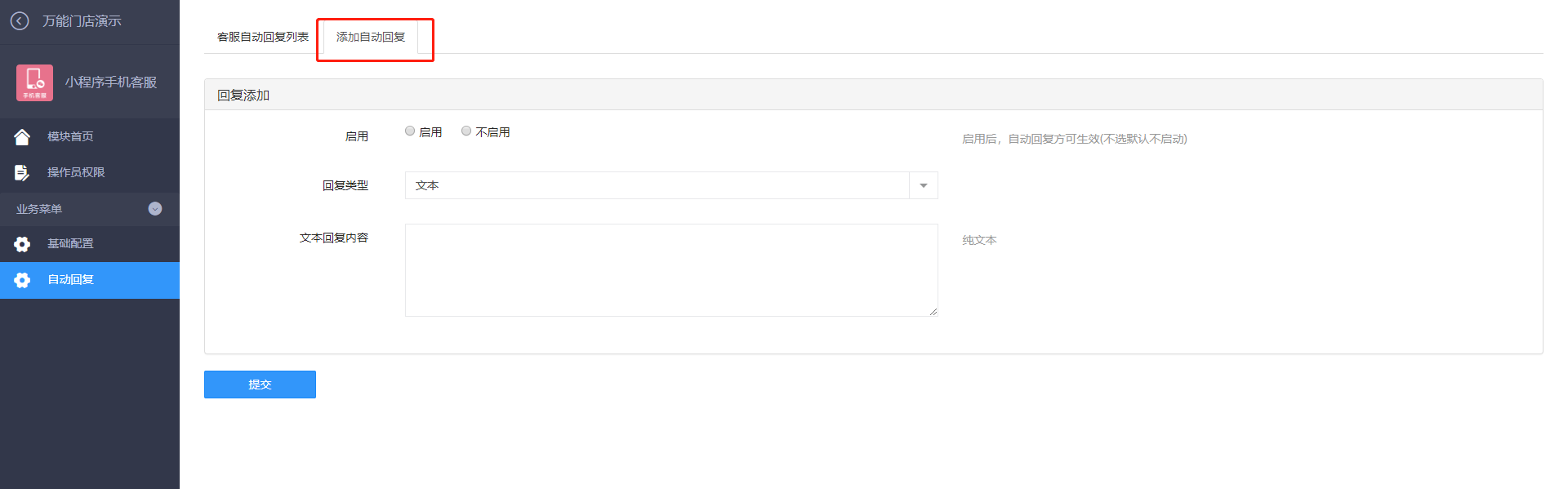Select the 不启用 radio button

click(x=466, y=131)
